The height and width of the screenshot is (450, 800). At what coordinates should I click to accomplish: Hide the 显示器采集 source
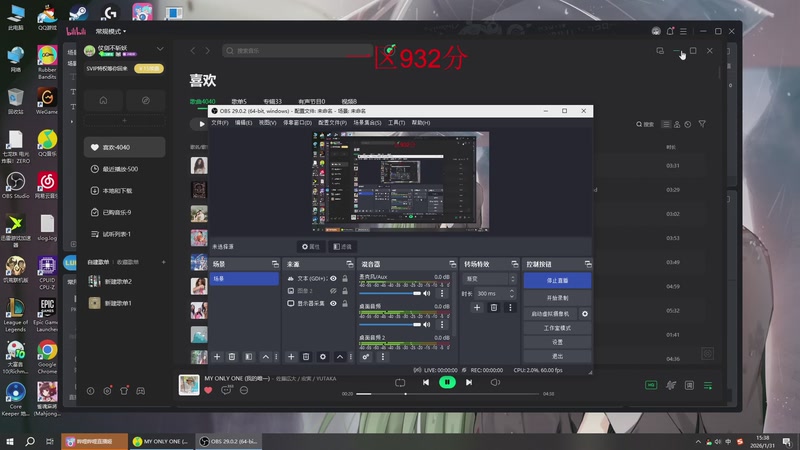coord(333,304)
